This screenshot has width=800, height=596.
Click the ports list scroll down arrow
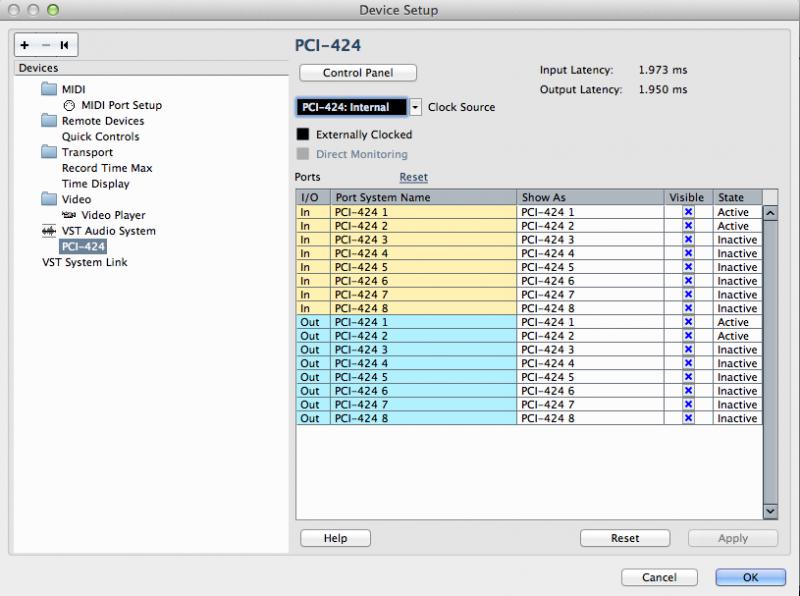[770, 511]
